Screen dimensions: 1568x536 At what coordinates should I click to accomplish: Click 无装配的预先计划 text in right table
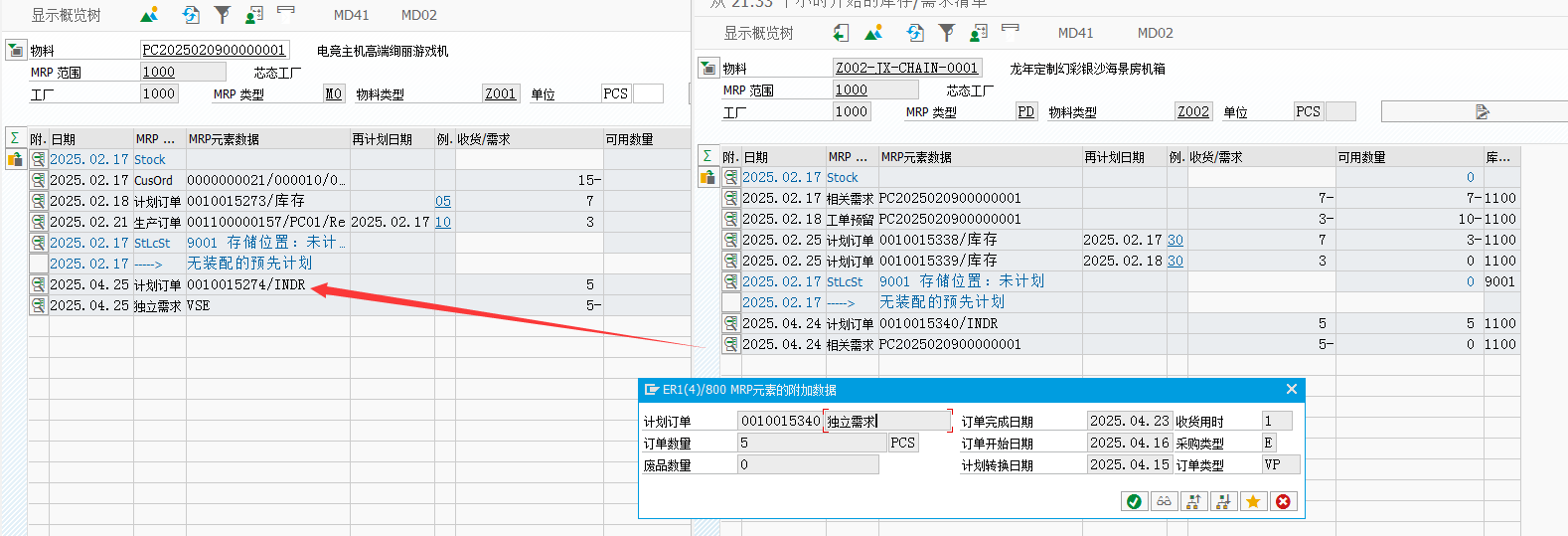942,301
